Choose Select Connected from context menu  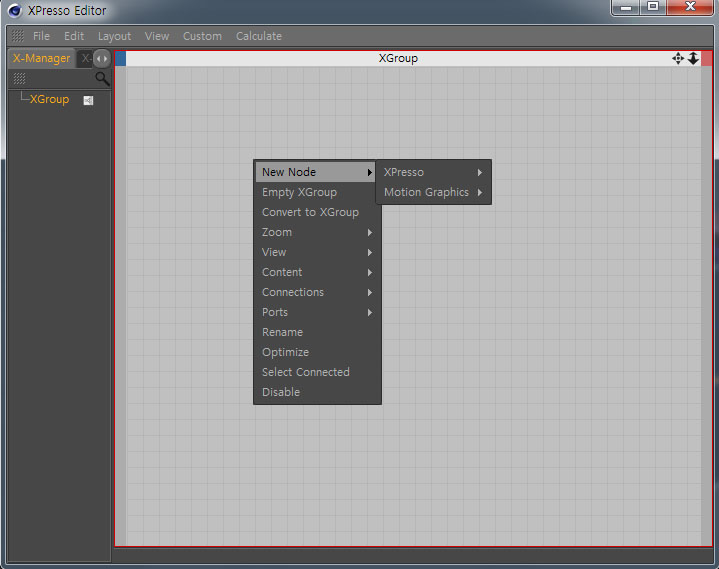pyautogui.click(x=317, y=372)
